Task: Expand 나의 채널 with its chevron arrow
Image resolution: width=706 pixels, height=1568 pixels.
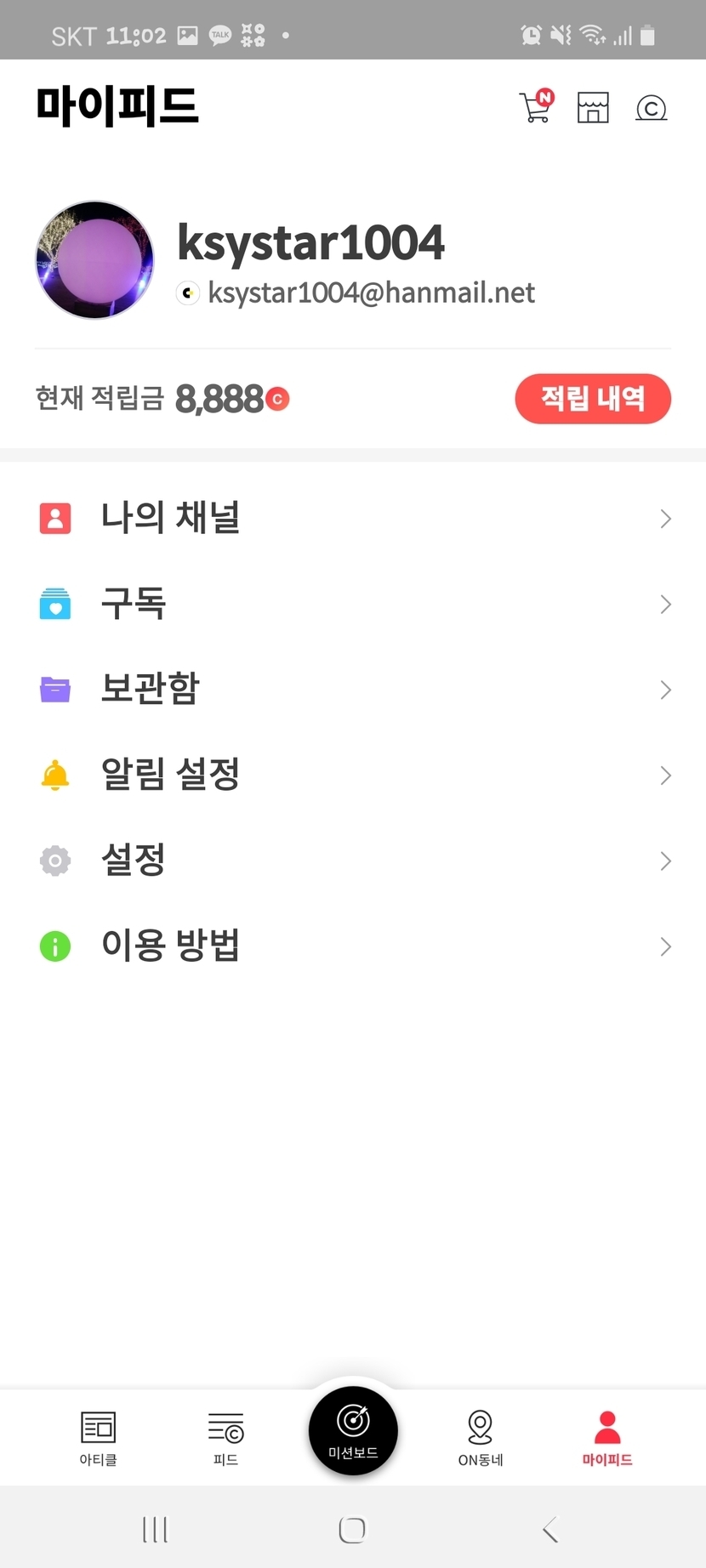Action: [x=665, y=519]
